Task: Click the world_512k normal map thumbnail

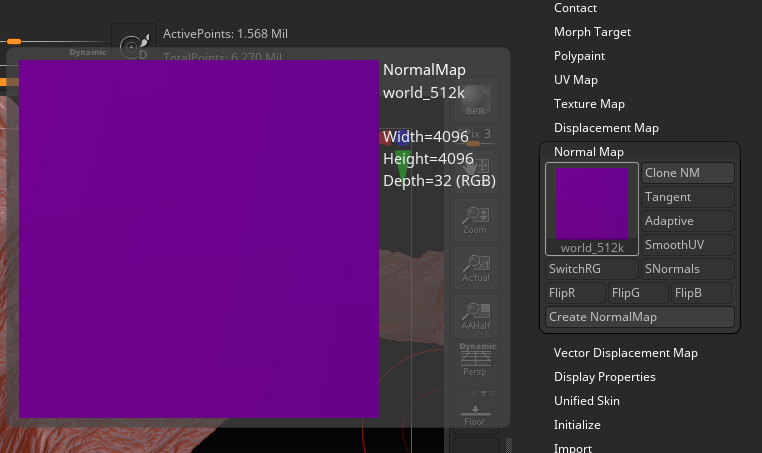Action: point(592,209)
